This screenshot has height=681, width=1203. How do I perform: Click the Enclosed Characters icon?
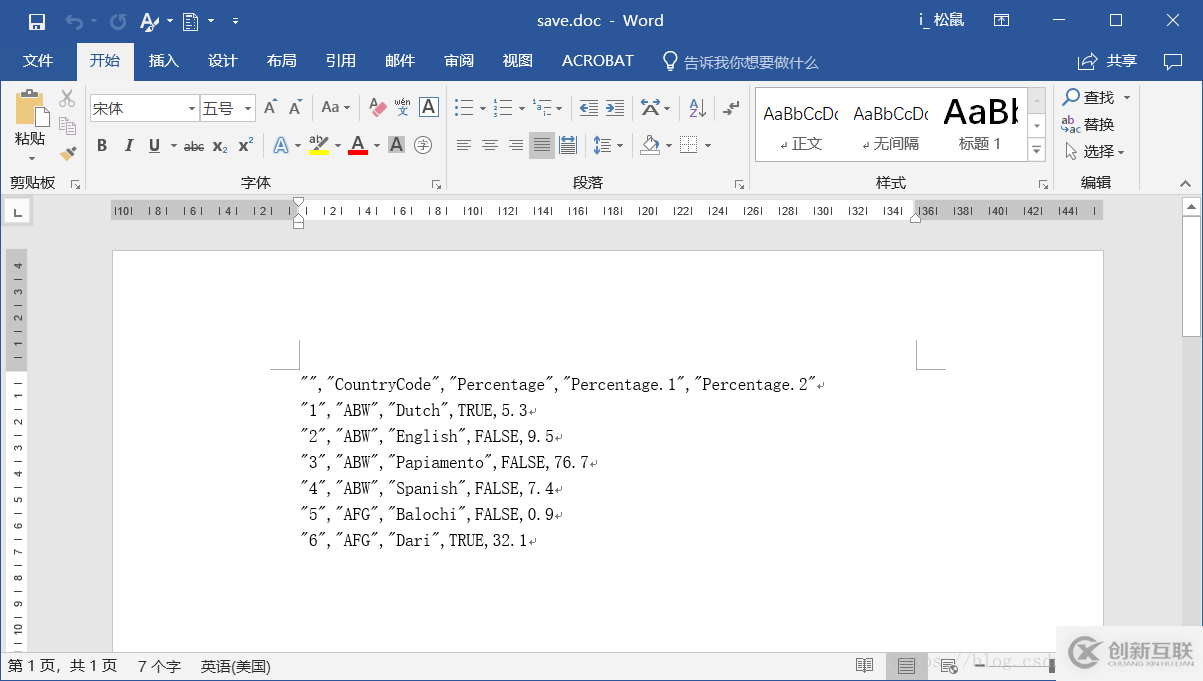coord(423,146)
